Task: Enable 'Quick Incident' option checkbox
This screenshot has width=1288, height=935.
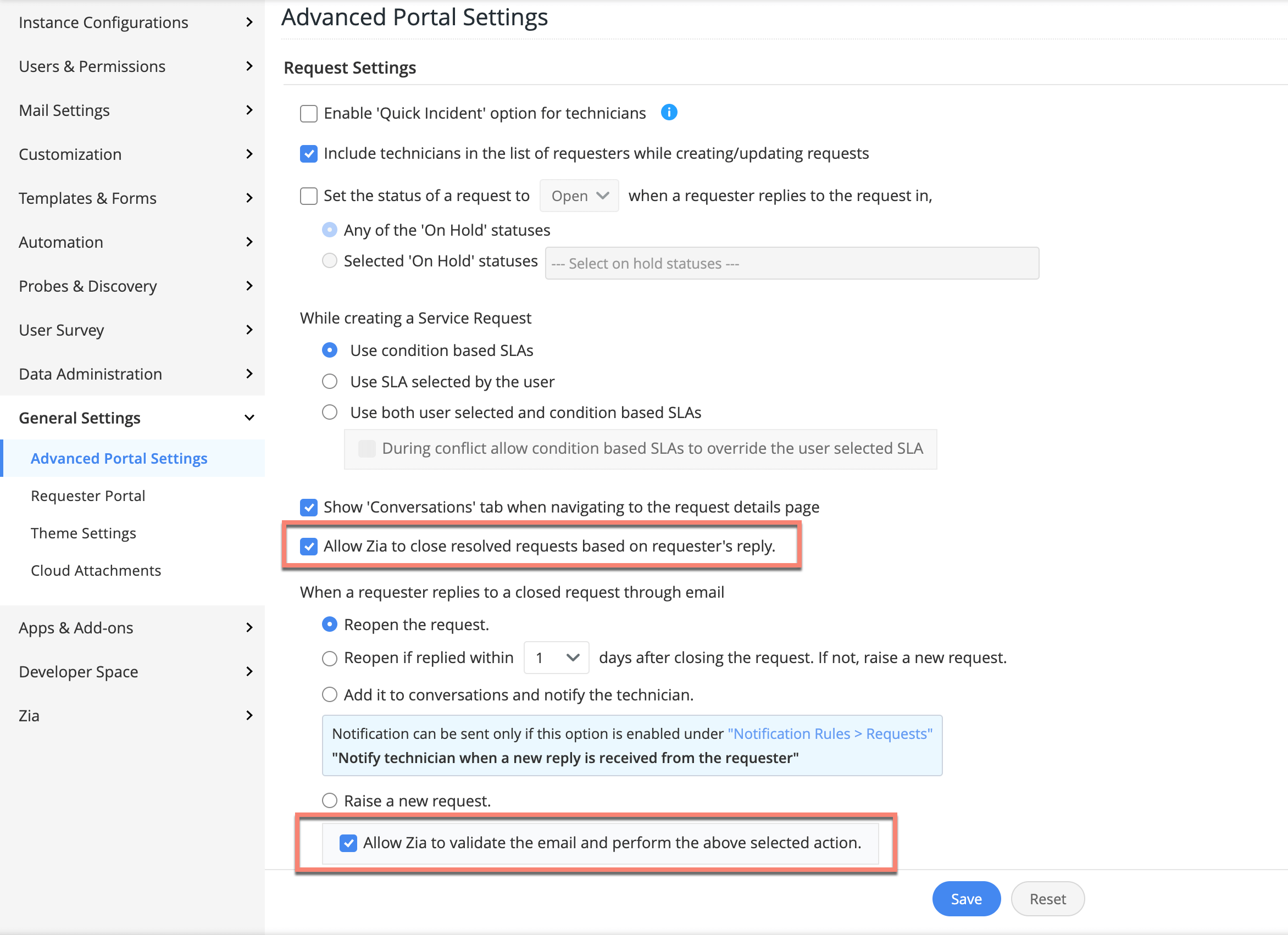Action: pos(308,114)
